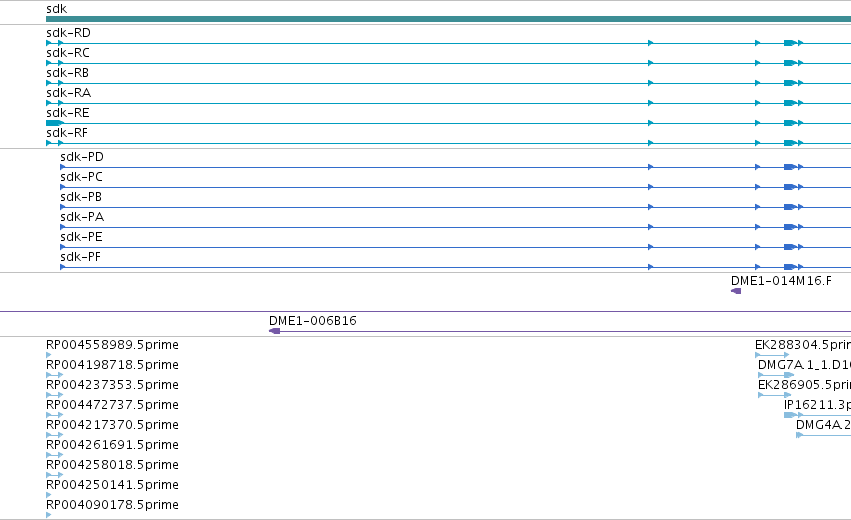Select the sdk-PF protein label
This screenshot has width=851, height=520.
pos(80,257)
